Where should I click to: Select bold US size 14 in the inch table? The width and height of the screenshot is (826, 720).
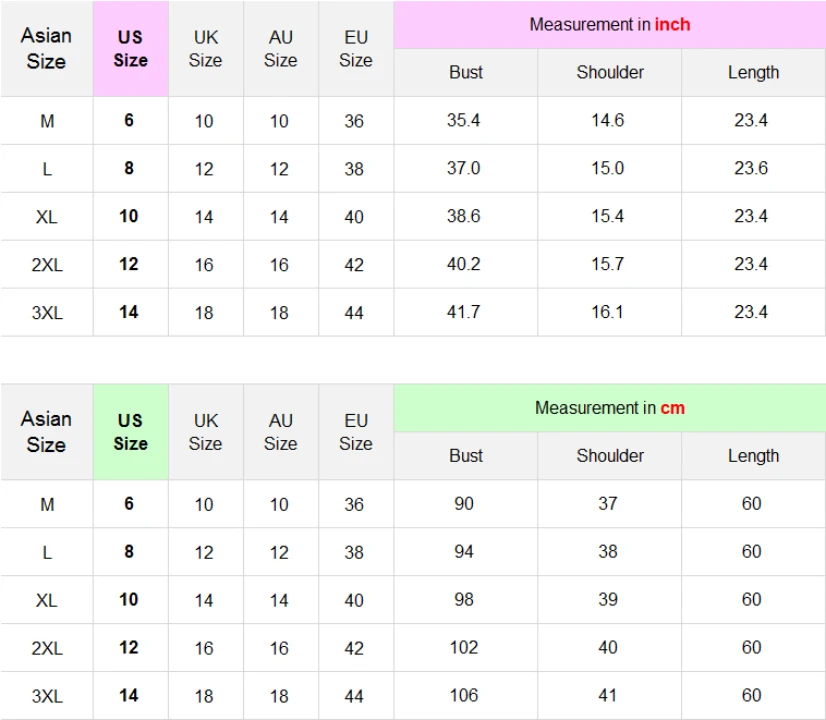pyautogui.click(x=129, y=312)
